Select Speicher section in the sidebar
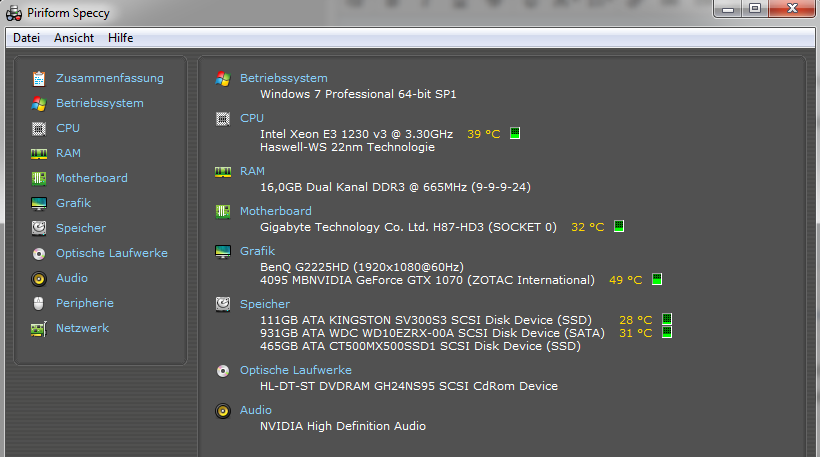Screen dimensions: 820x457 81,228
